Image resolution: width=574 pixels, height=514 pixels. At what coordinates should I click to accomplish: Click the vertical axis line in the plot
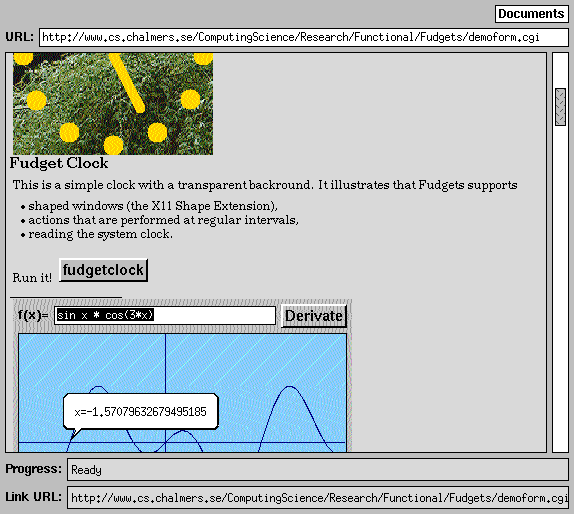click(x=165, y=392)
